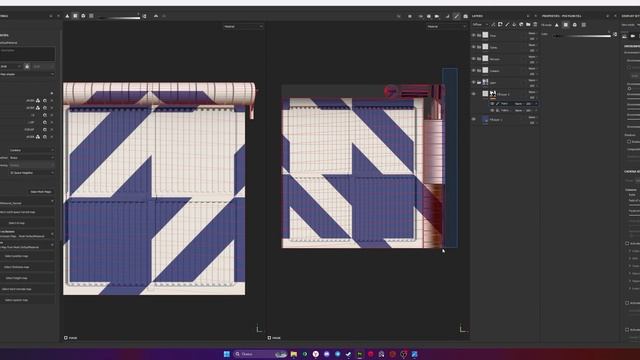Add a smart material layer icon
The height and width of the screenshot is (360, 640).
coord(521,25)
